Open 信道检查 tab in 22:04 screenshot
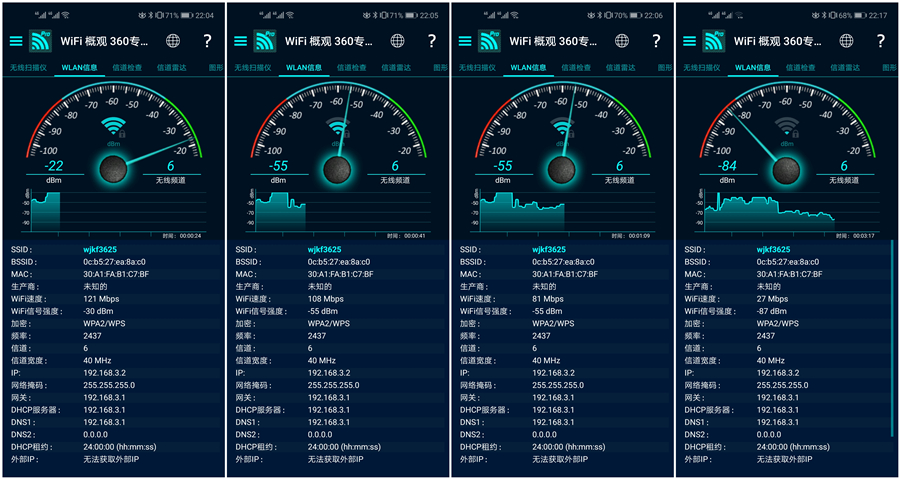The height and width of the screenshot is (479, 900). pyautogui.click(x=127, y=68)
